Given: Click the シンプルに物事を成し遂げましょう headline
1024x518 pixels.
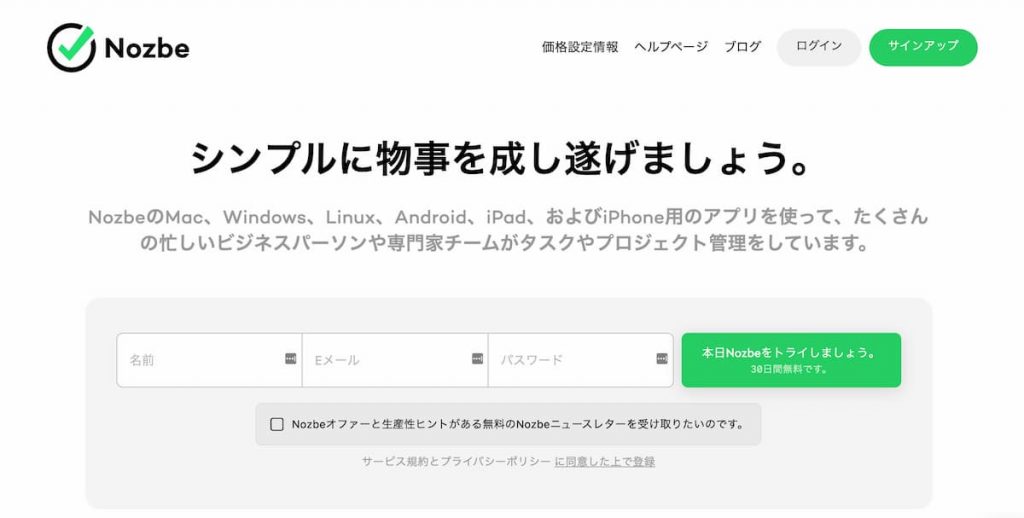Looking at the screenshot, I should 501,159.
